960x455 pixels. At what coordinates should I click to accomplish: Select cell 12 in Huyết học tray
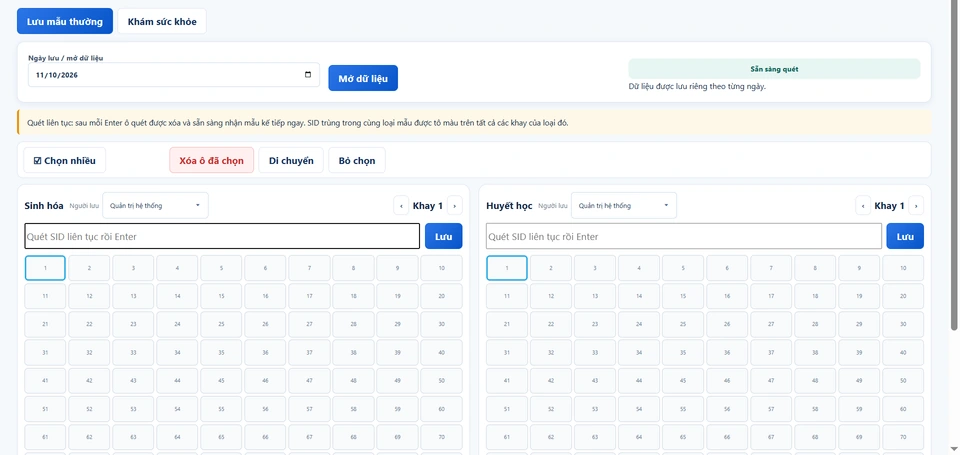pyautogui.click(x=550, y=296)
